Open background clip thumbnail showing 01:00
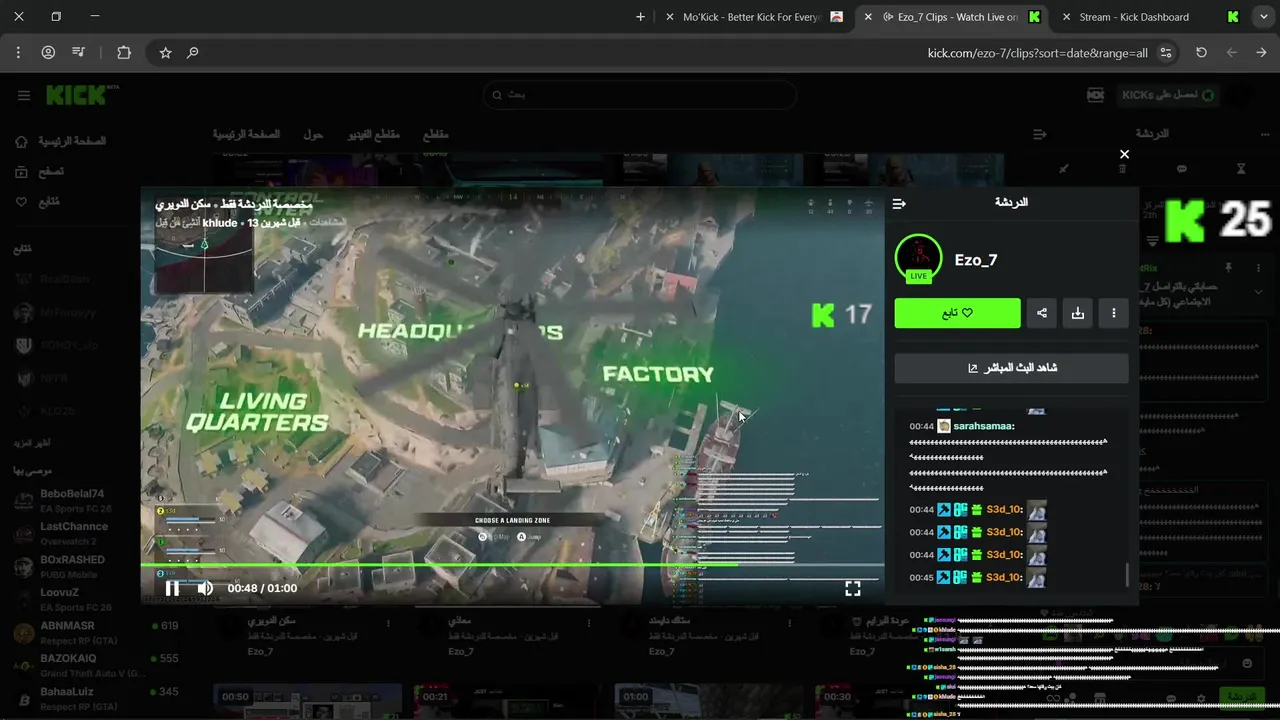 coord(708,702)
